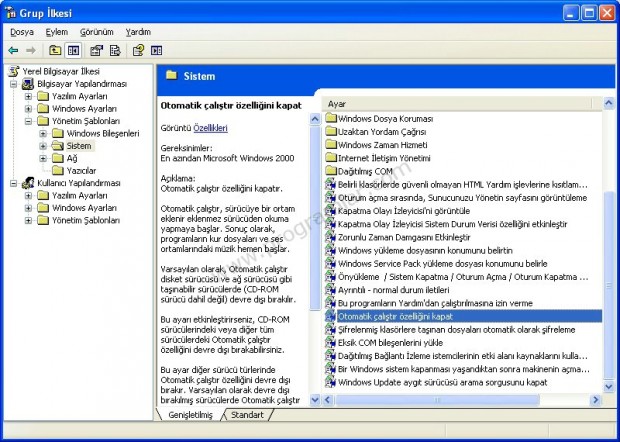Select 'Windows yükleme dosyasının konumunu belirtin'
Image resolution: width=620 pixels, height=442 pixels.
[x=425, y=250]
